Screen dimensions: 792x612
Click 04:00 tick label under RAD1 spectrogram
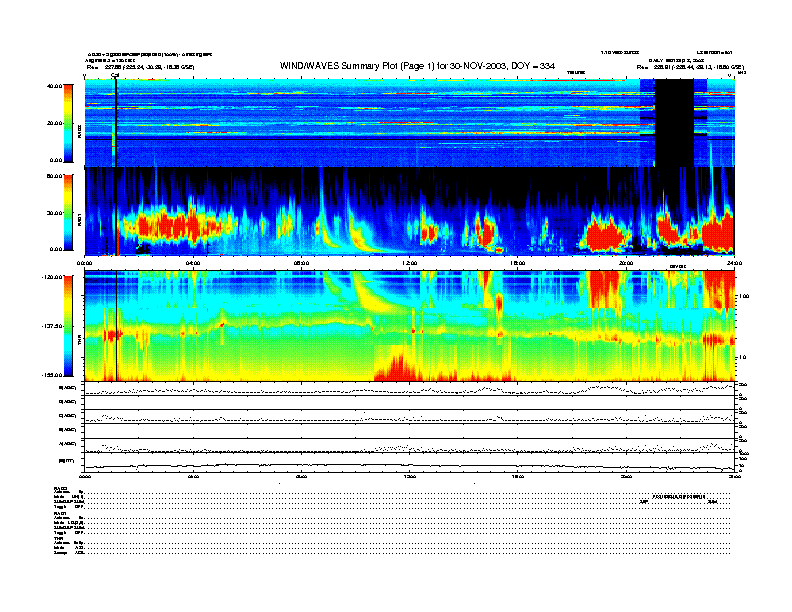point(193,263)
